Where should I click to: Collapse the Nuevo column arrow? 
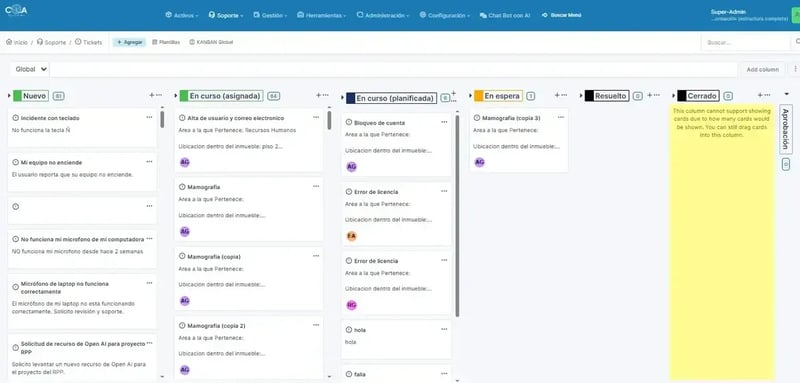[9, 95]
